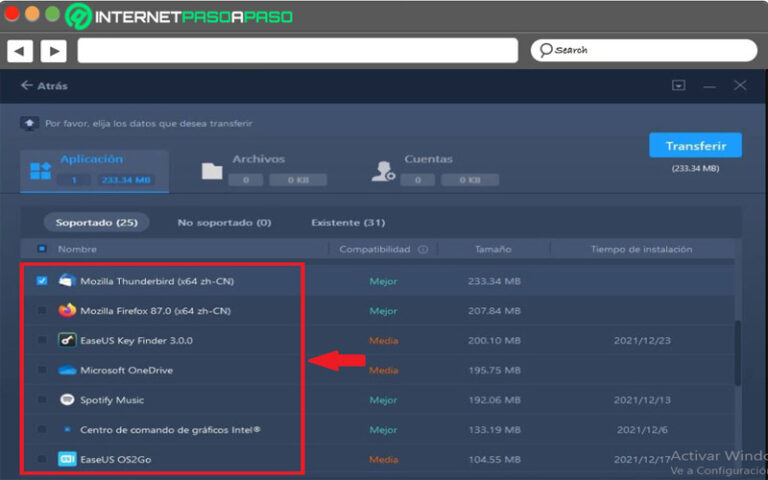The width and height of the screenshot is (768, 480).
Task: Click the green macOS maximize button
Action: click(x=52, y=14)
